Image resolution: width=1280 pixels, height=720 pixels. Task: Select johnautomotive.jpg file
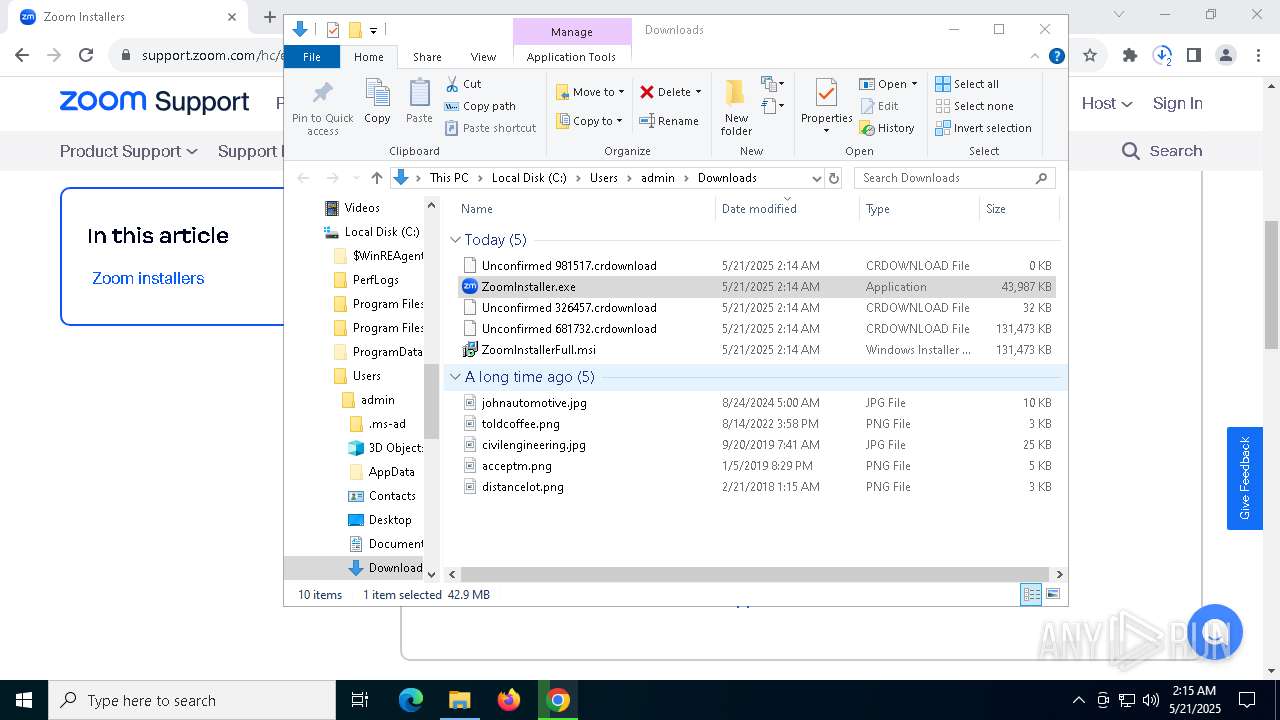coord(534,403)
